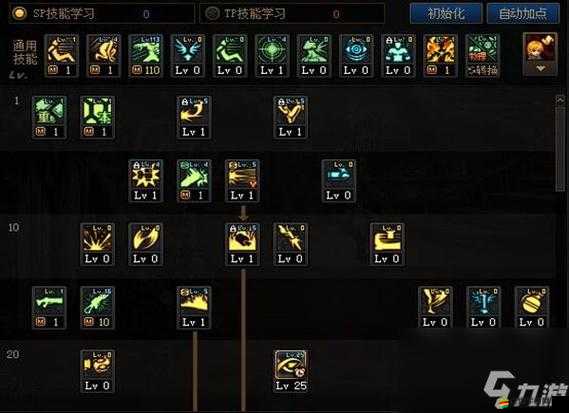Expand the character portrait dropdown arrow
569x413 pixels.
[x=541, y=68]
